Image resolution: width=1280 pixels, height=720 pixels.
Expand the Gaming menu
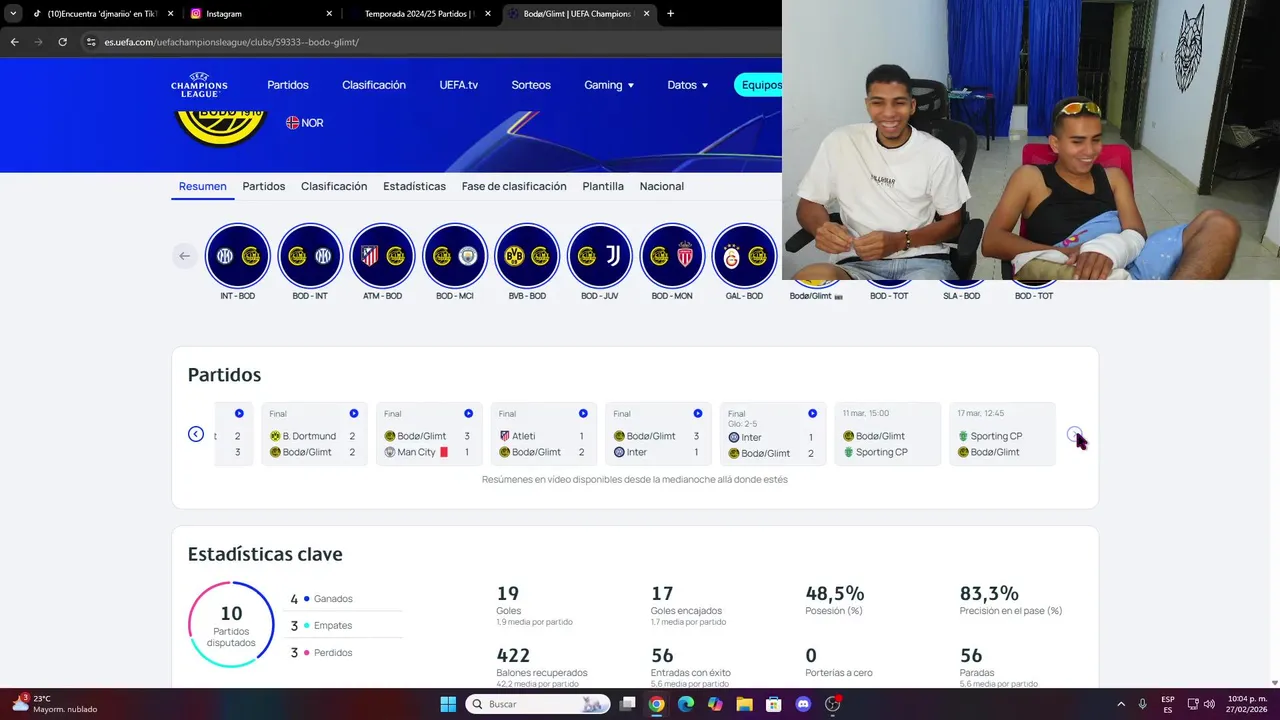point(609,85)
